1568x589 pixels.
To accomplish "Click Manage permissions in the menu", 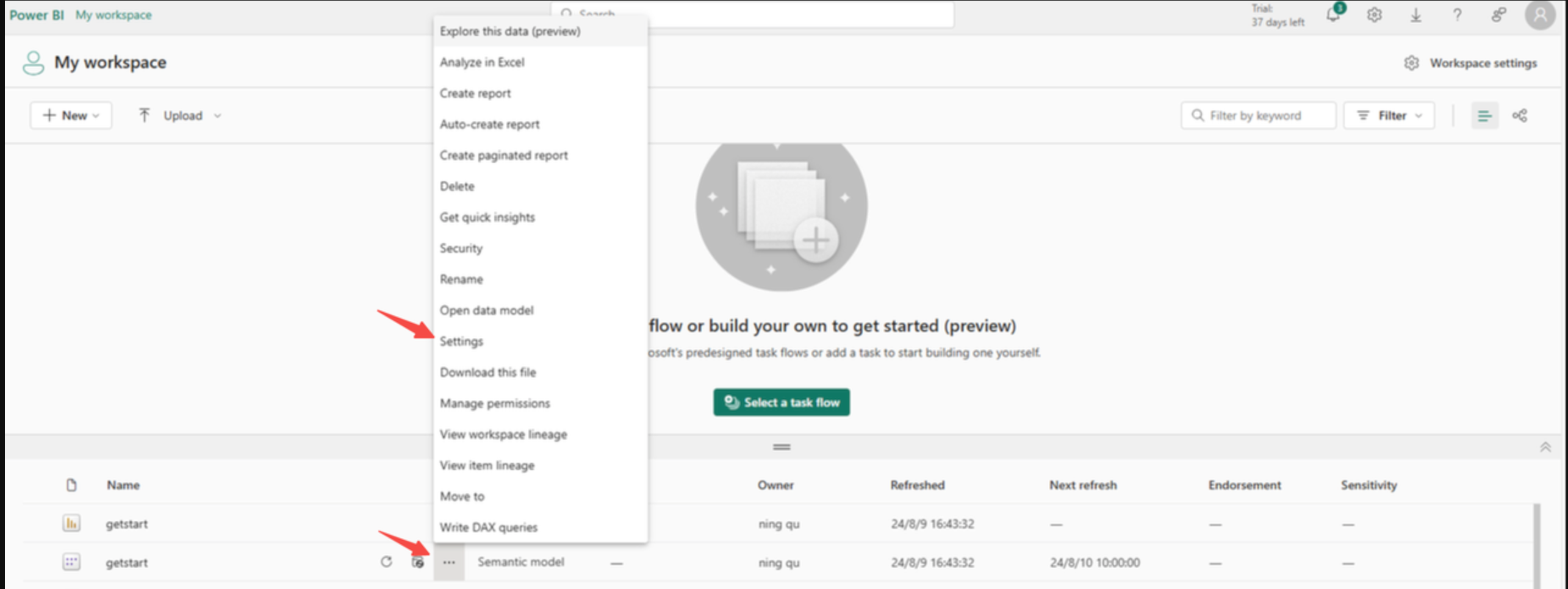I will (x=495, y=403).
